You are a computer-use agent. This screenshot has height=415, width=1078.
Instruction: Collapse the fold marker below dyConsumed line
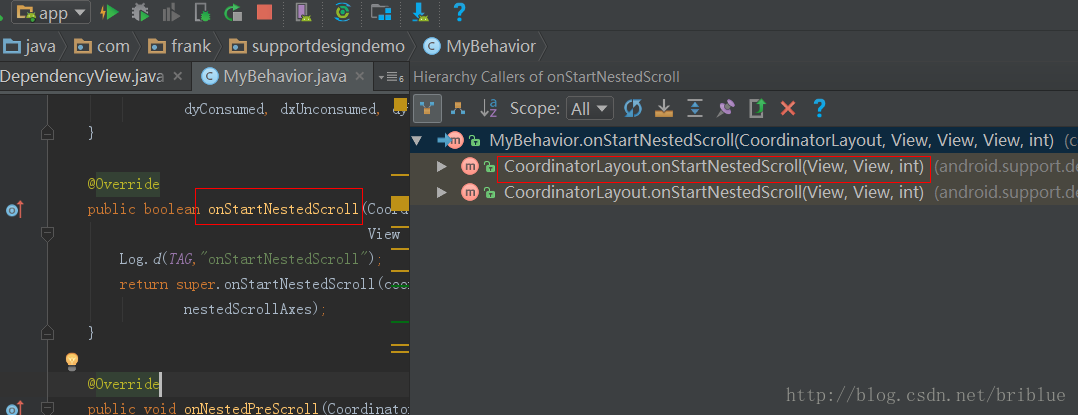click(x=47, y=133)
